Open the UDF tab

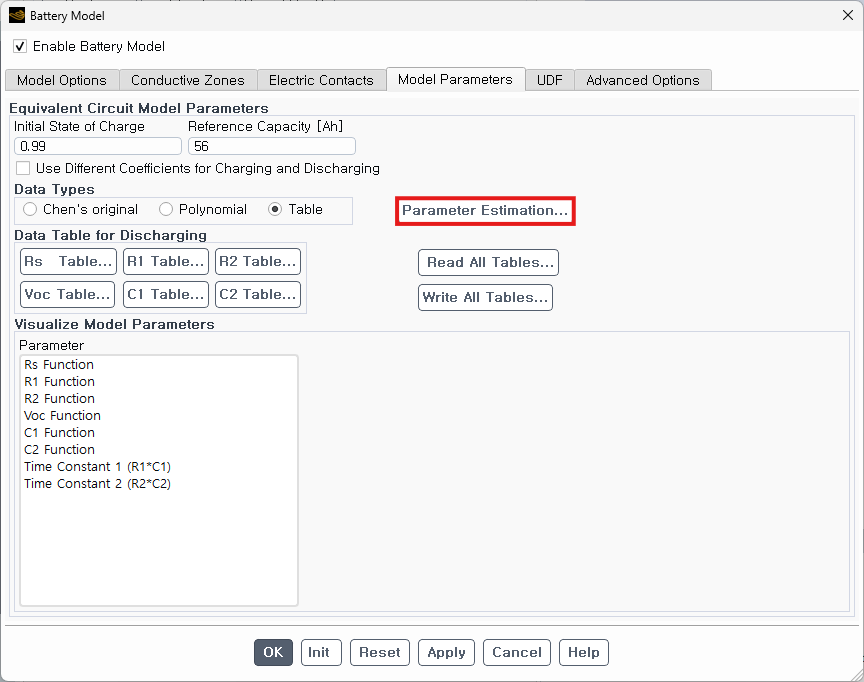point(549,80)
